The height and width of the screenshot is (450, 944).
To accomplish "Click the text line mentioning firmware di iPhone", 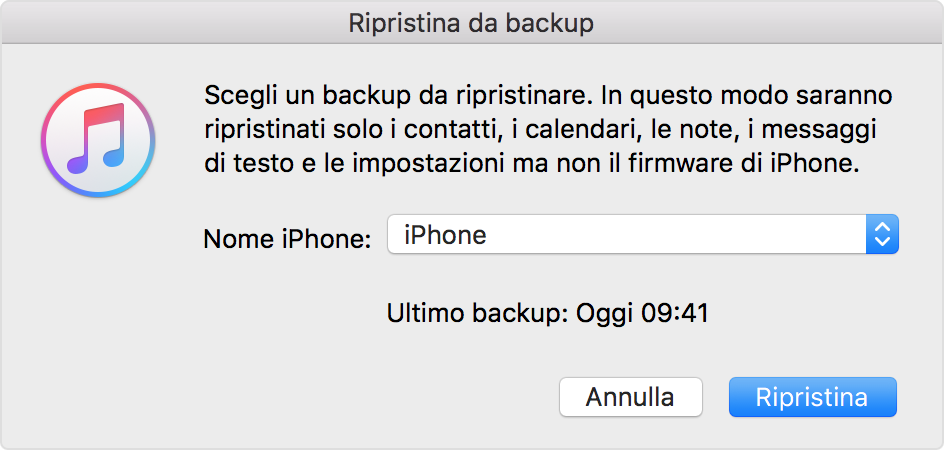I will coord(532,164).
